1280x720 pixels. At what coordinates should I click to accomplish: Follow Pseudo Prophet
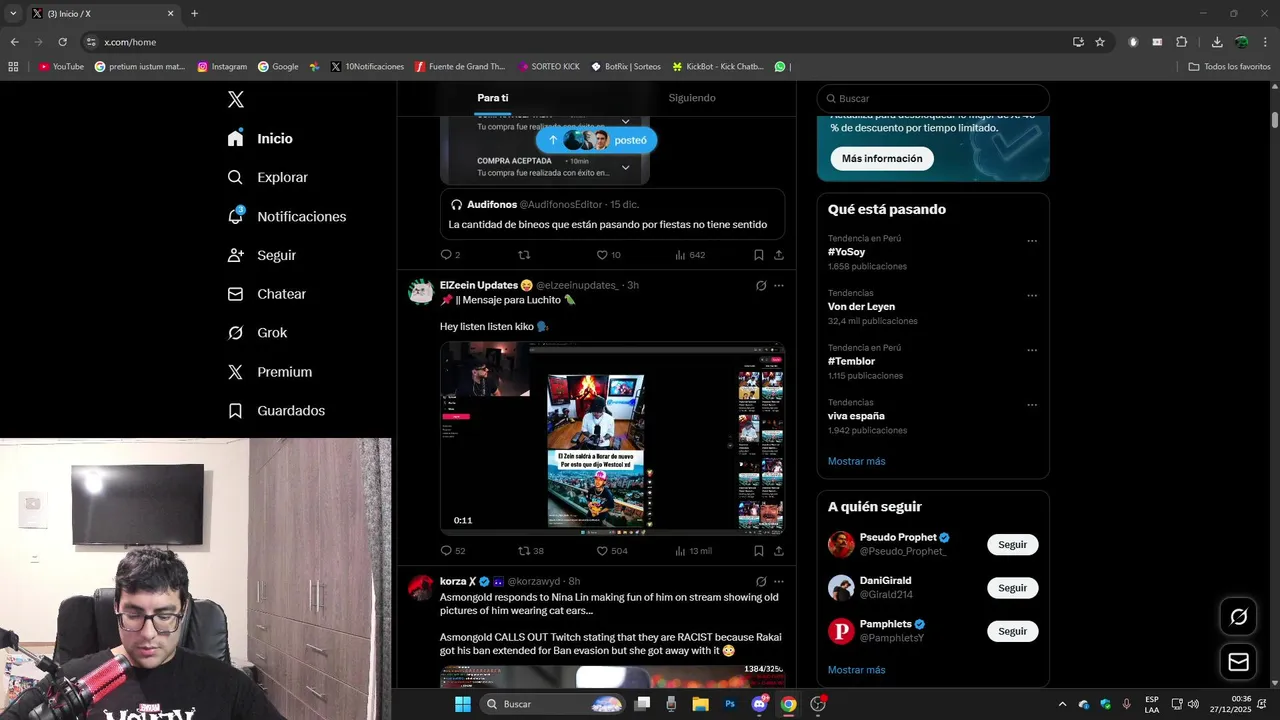tap(1012, 545)
